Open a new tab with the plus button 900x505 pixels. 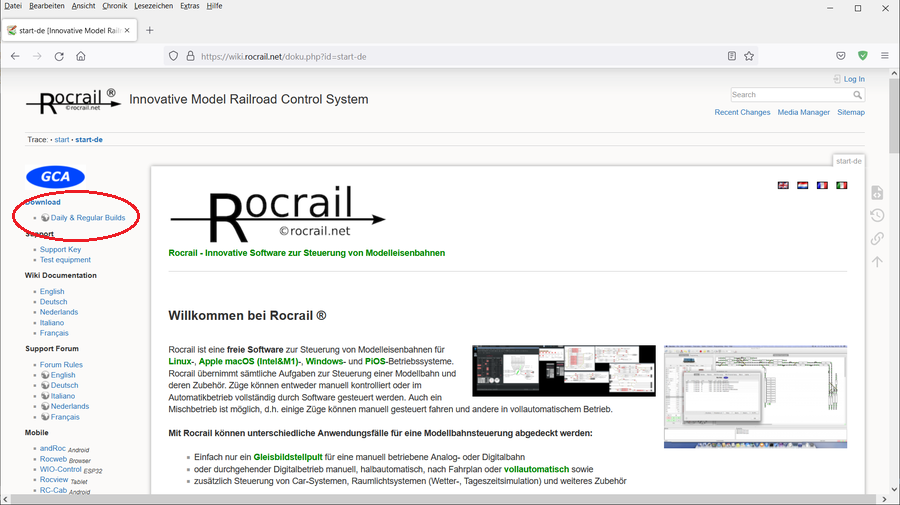point(150,30)
